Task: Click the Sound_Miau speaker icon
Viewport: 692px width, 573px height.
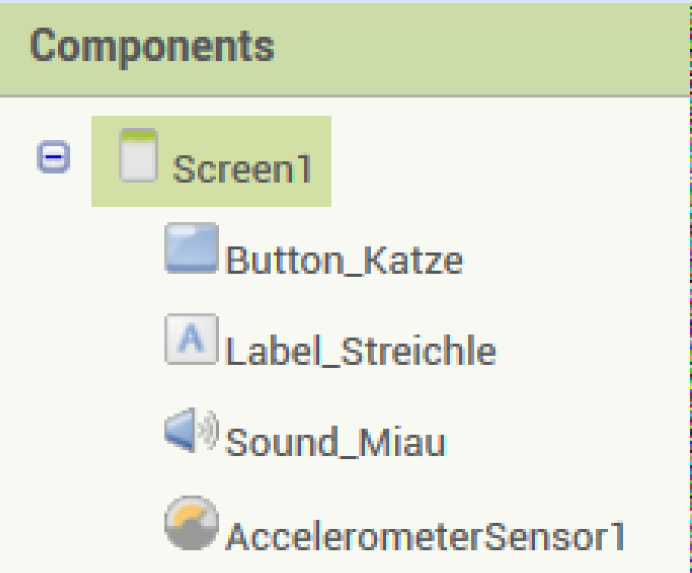Action: point(192,430)
